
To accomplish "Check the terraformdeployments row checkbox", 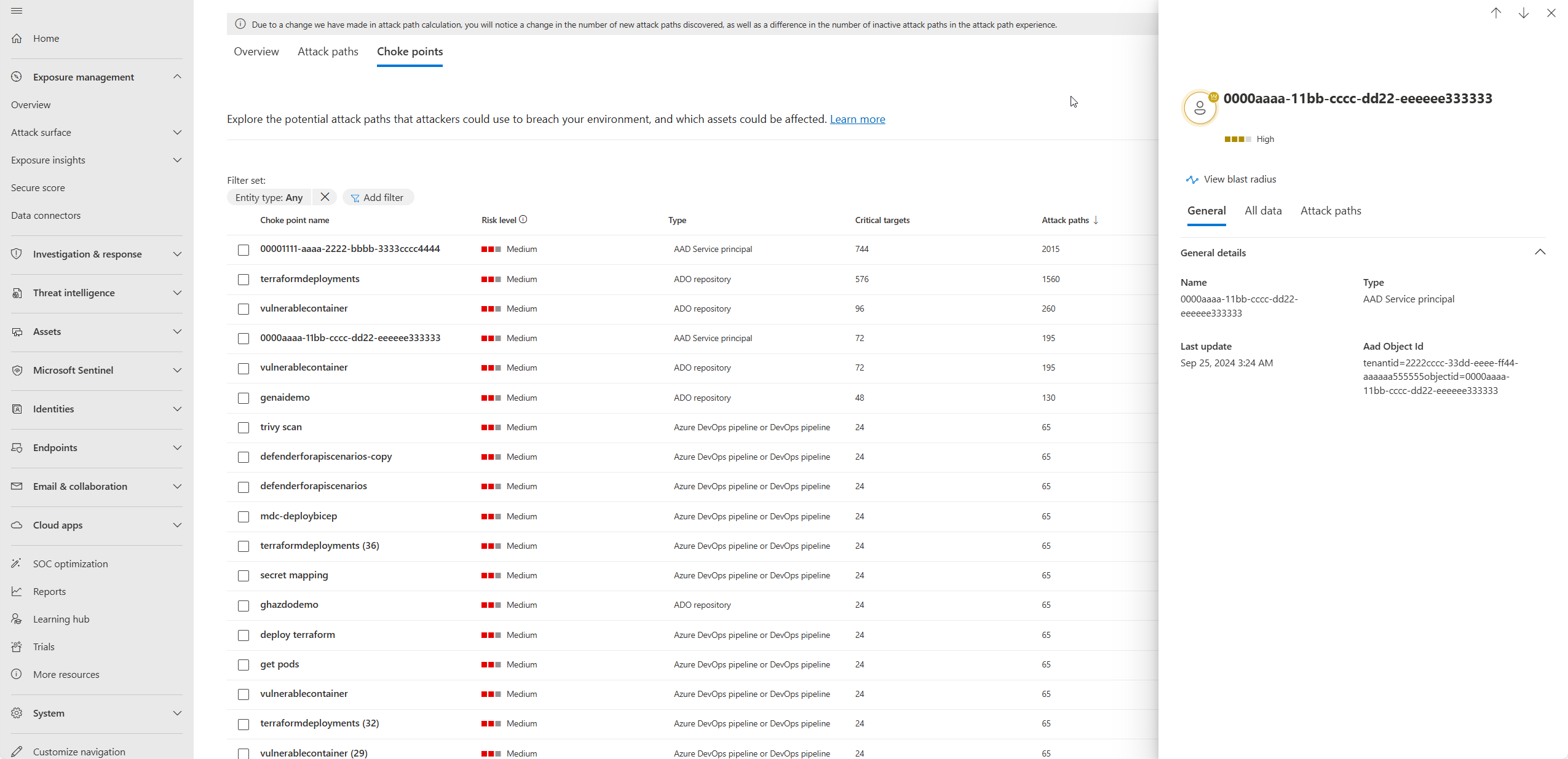I will [244, 280].
